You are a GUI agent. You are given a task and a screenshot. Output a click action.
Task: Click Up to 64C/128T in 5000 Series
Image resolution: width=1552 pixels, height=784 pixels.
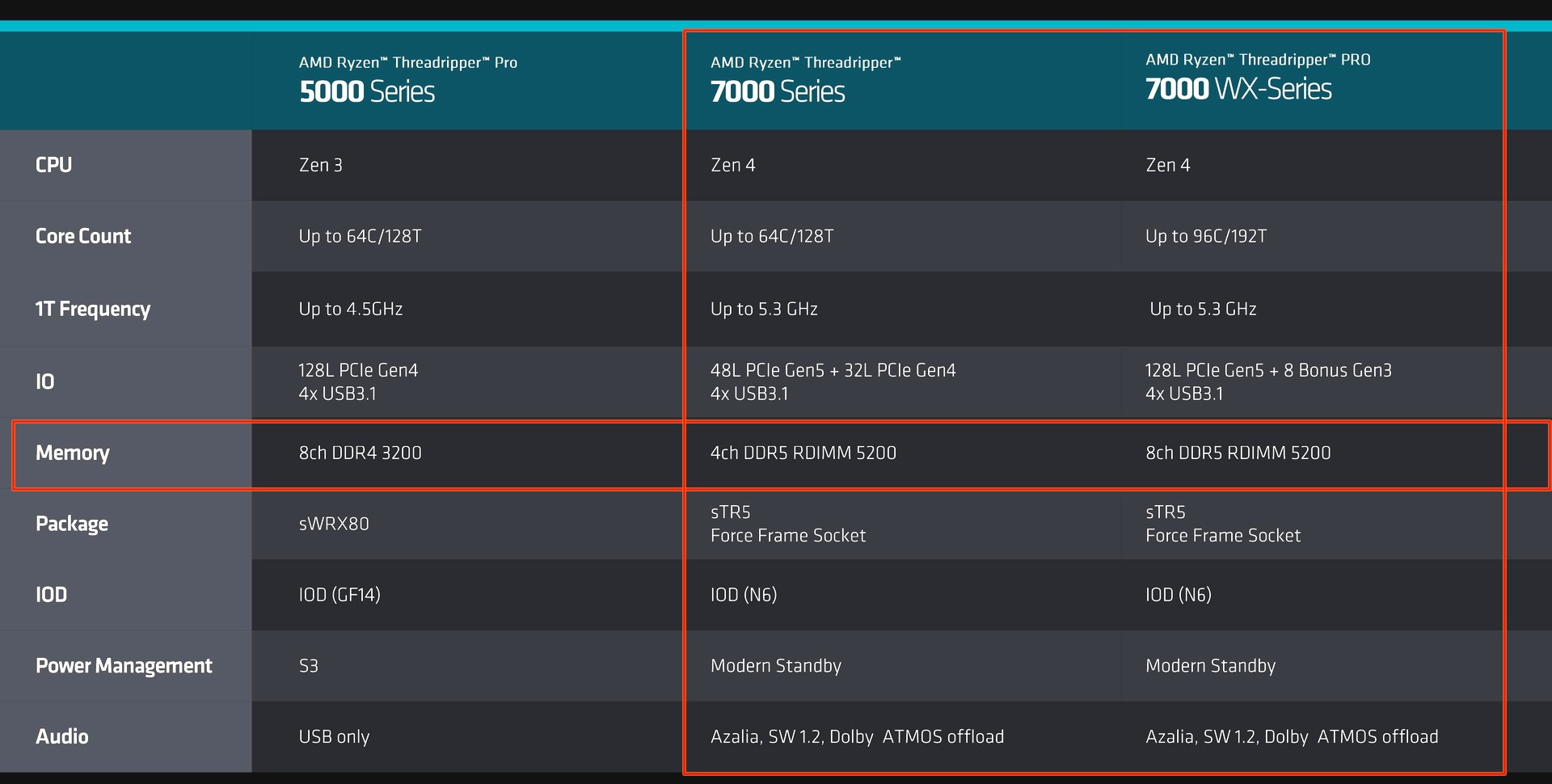tap(361, 236)
